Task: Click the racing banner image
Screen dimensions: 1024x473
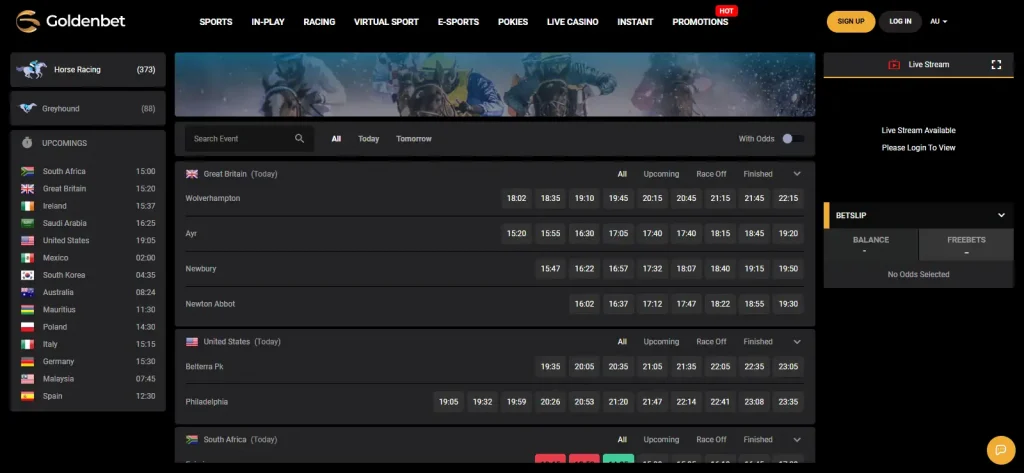Action: [x=494, y=84]
